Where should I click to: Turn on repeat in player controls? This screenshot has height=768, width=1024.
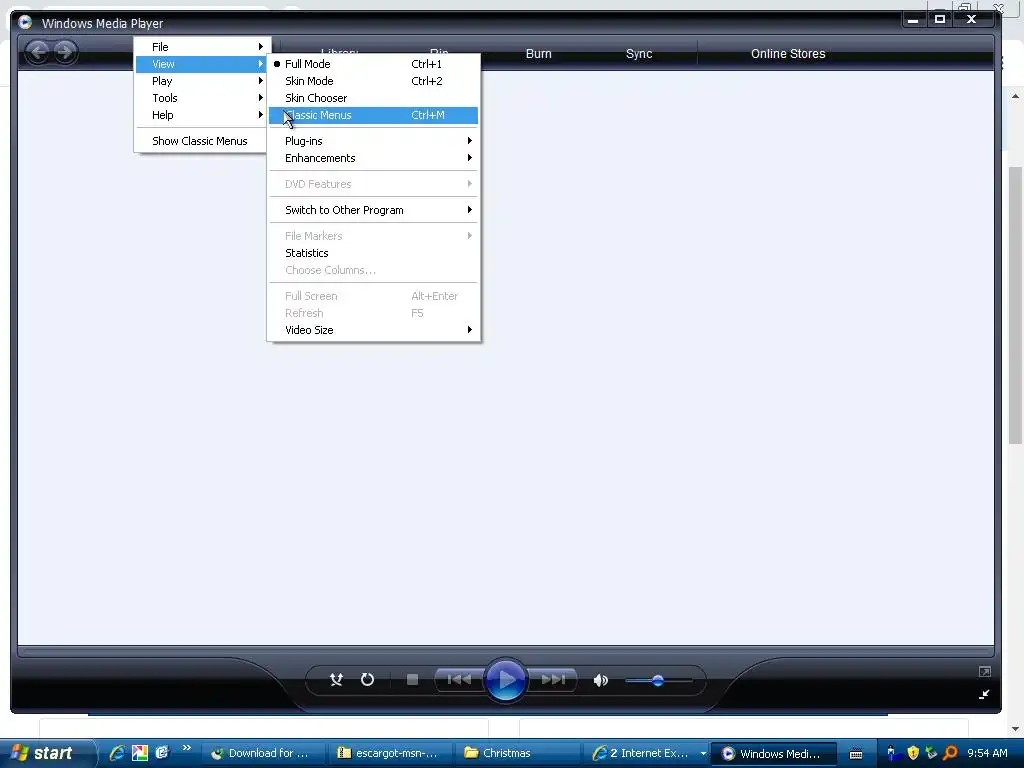point(367,680)
